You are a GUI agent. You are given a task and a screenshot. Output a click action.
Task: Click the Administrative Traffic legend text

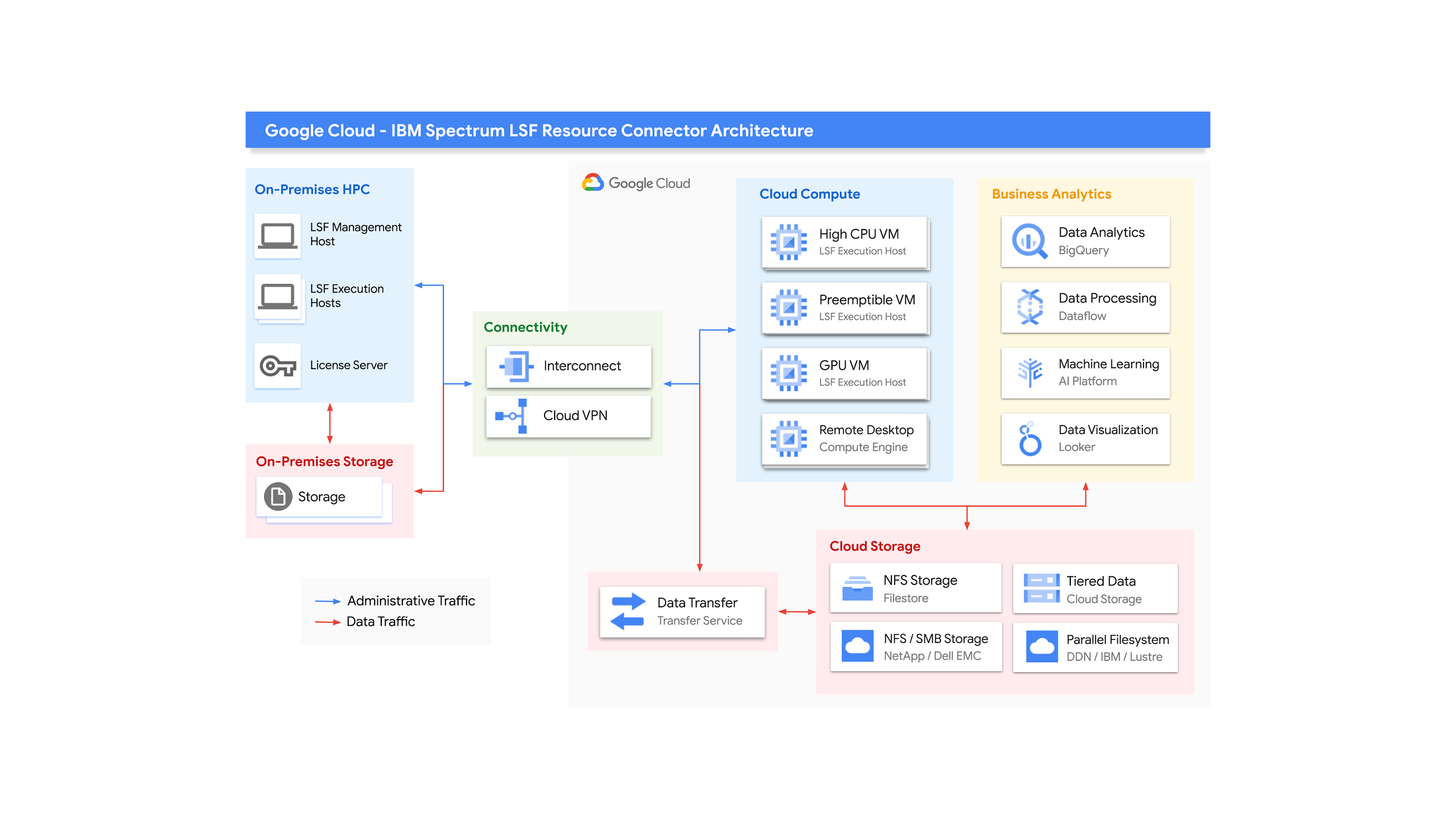(x=411, y=601)
